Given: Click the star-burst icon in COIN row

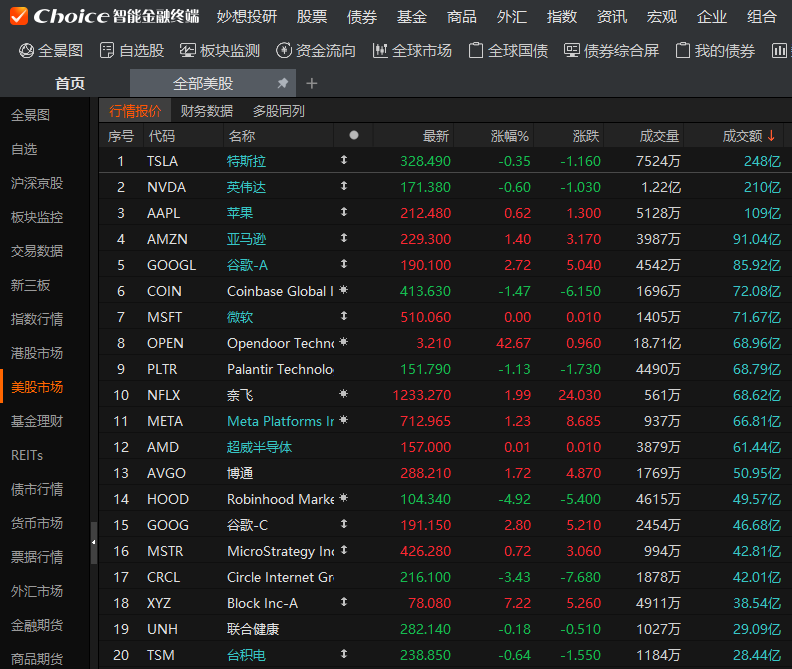Looking at the screenshot, I should (343, 290).
